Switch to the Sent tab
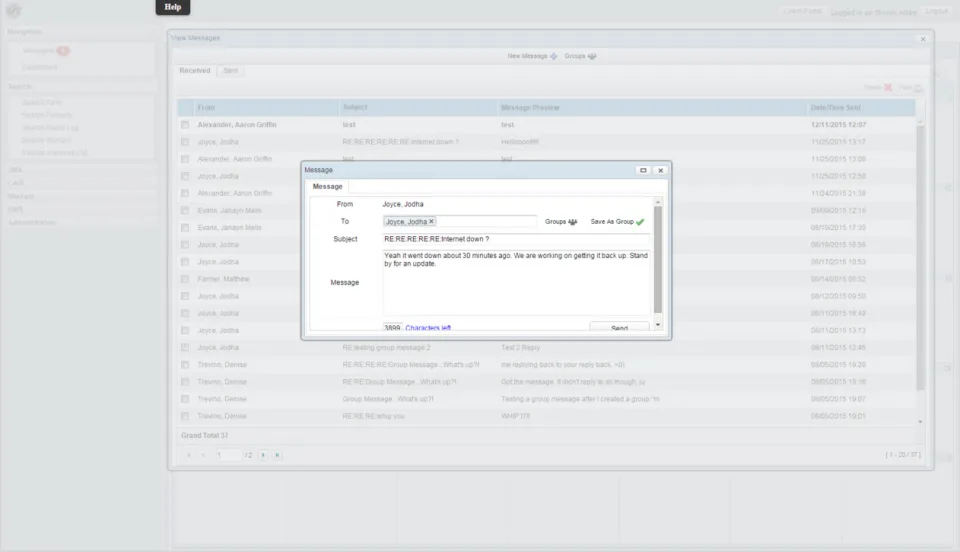Viewport: 960px width, 552px height. click(230, 71)
